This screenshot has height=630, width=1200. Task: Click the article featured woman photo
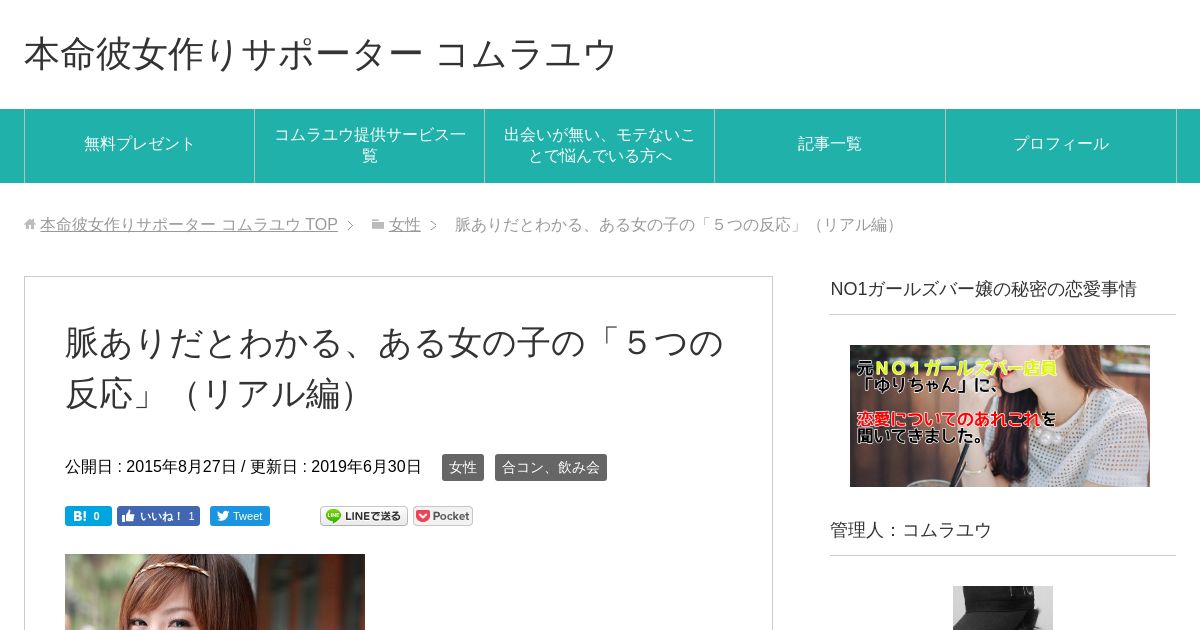click(215, 592)
